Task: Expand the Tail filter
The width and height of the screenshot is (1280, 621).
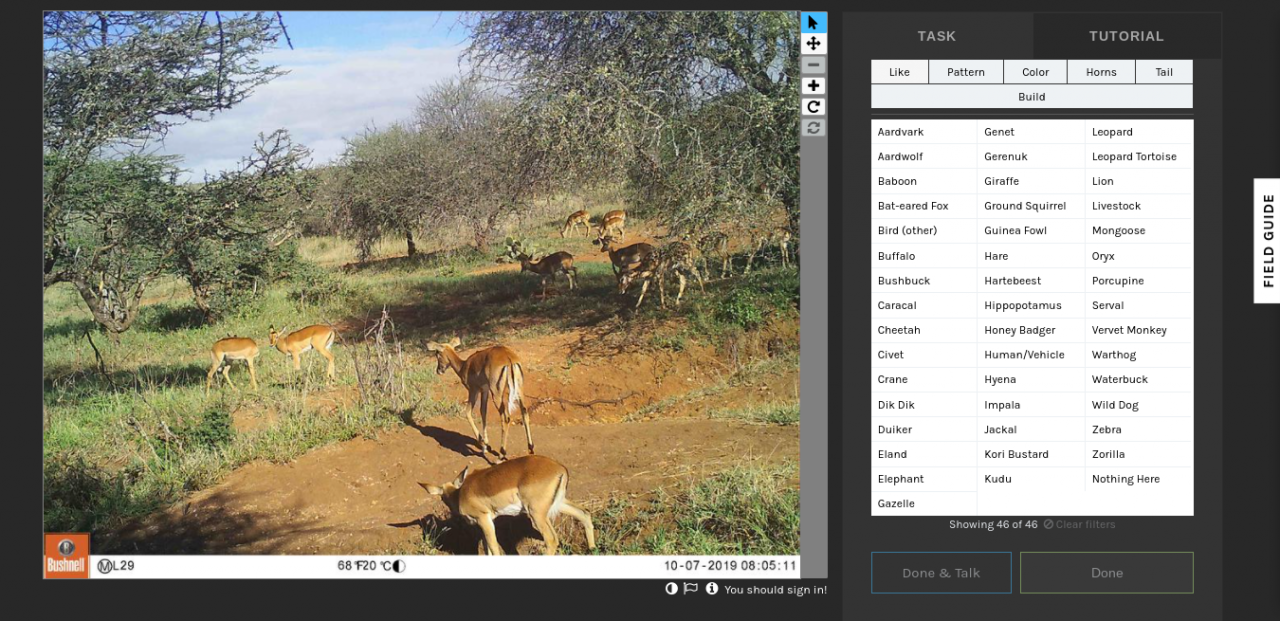Action: pyautogui.click(x=1164, y=72)
